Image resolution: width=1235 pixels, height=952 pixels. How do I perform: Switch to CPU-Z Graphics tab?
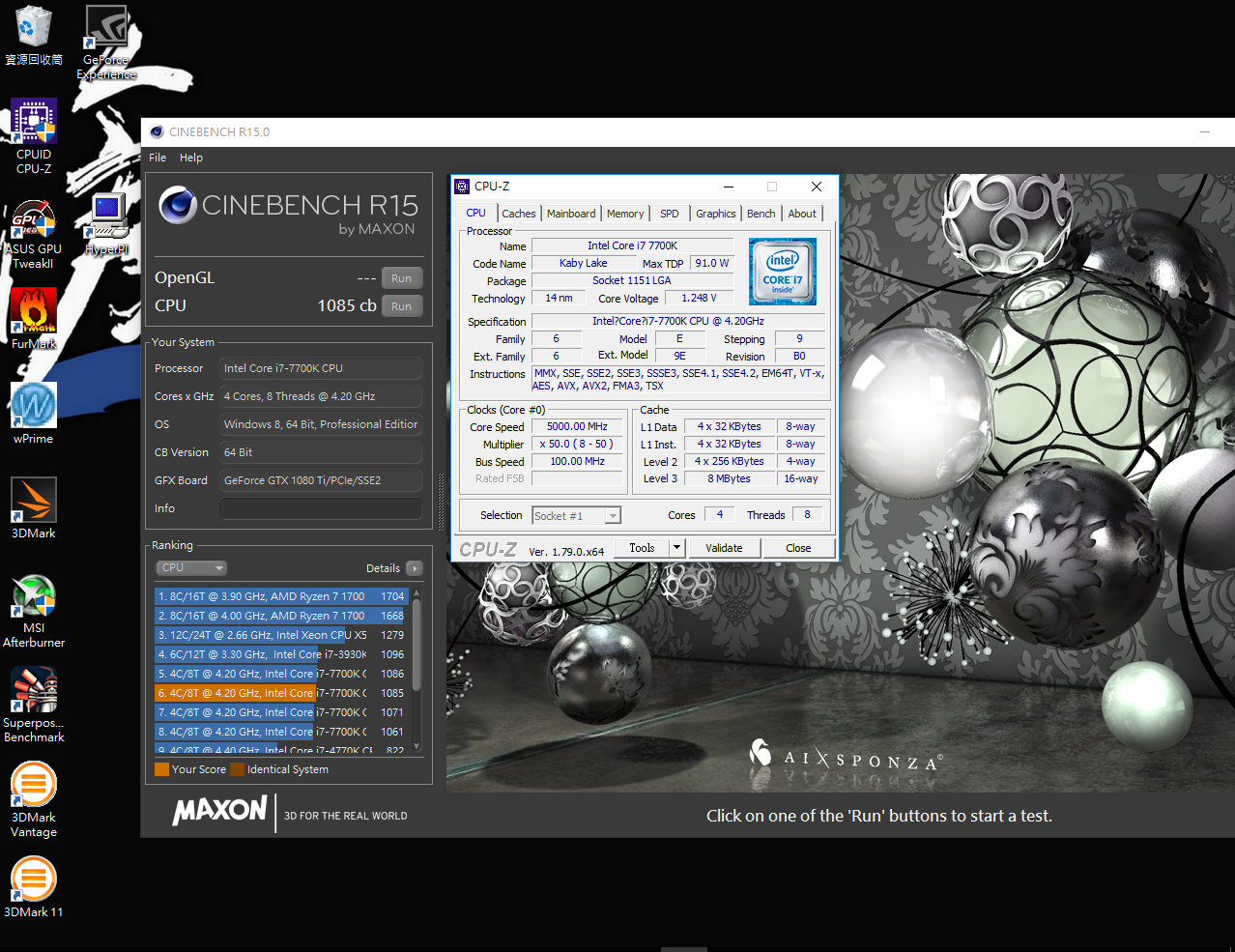pos(716,214)
